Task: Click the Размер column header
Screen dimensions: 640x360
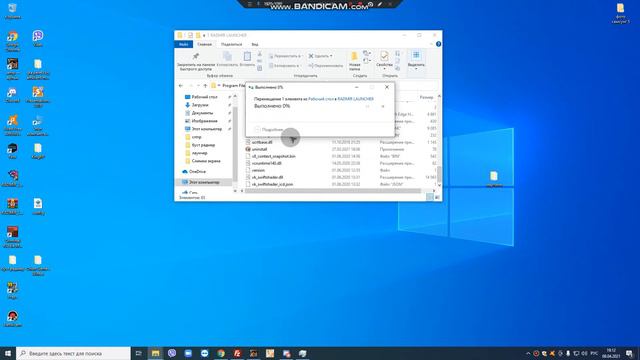Action: 426,98
